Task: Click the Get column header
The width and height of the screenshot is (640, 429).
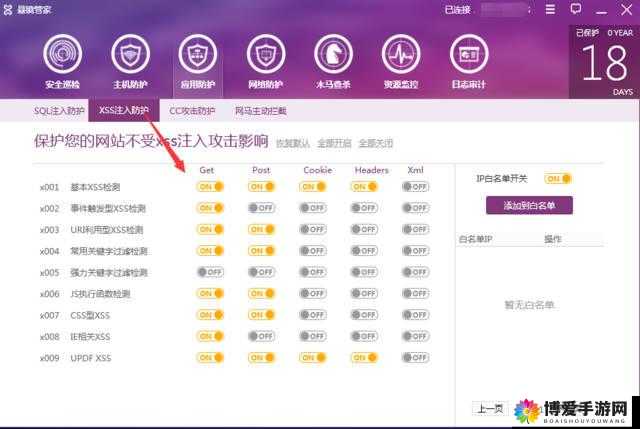Action: point(207,170)
